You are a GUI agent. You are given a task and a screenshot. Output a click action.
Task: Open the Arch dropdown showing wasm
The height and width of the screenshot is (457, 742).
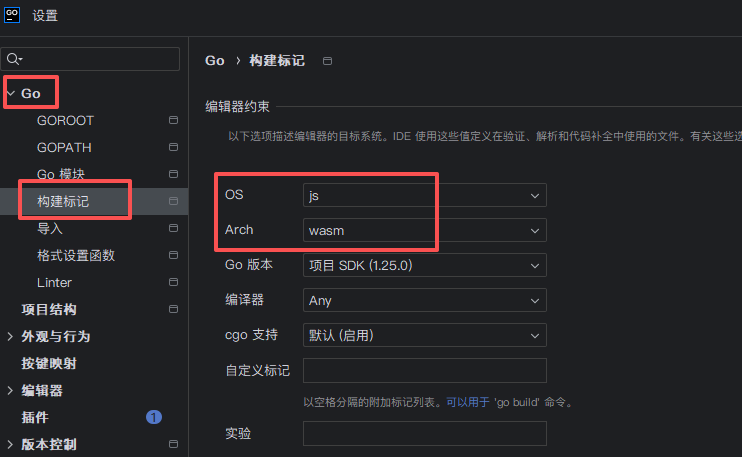click(x=424, y=230)
